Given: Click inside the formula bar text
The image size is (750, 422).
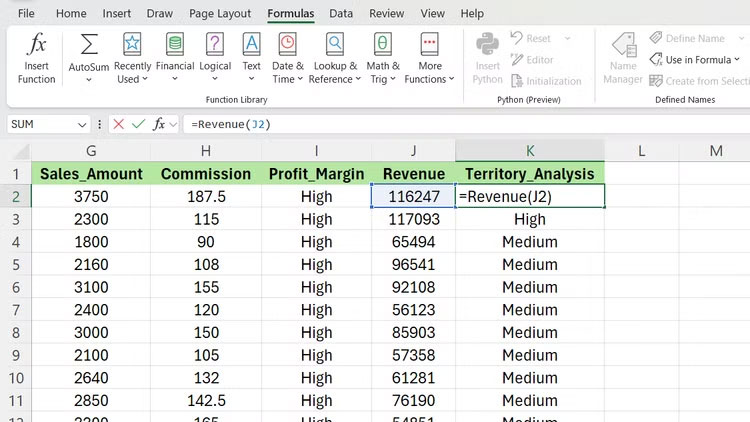Looking at the screenshot, I should coord(400,124).
